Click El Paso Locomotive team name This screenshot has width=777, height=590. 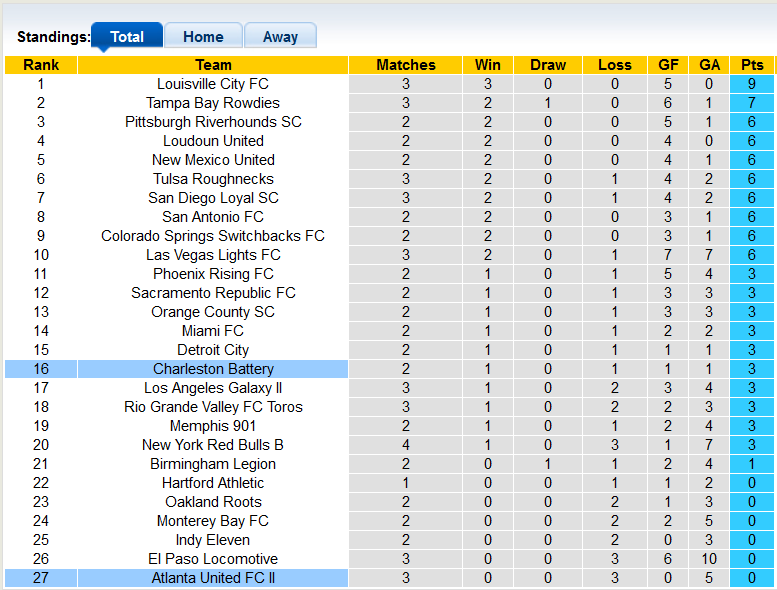pyautogui.click(x=213, y=559)
